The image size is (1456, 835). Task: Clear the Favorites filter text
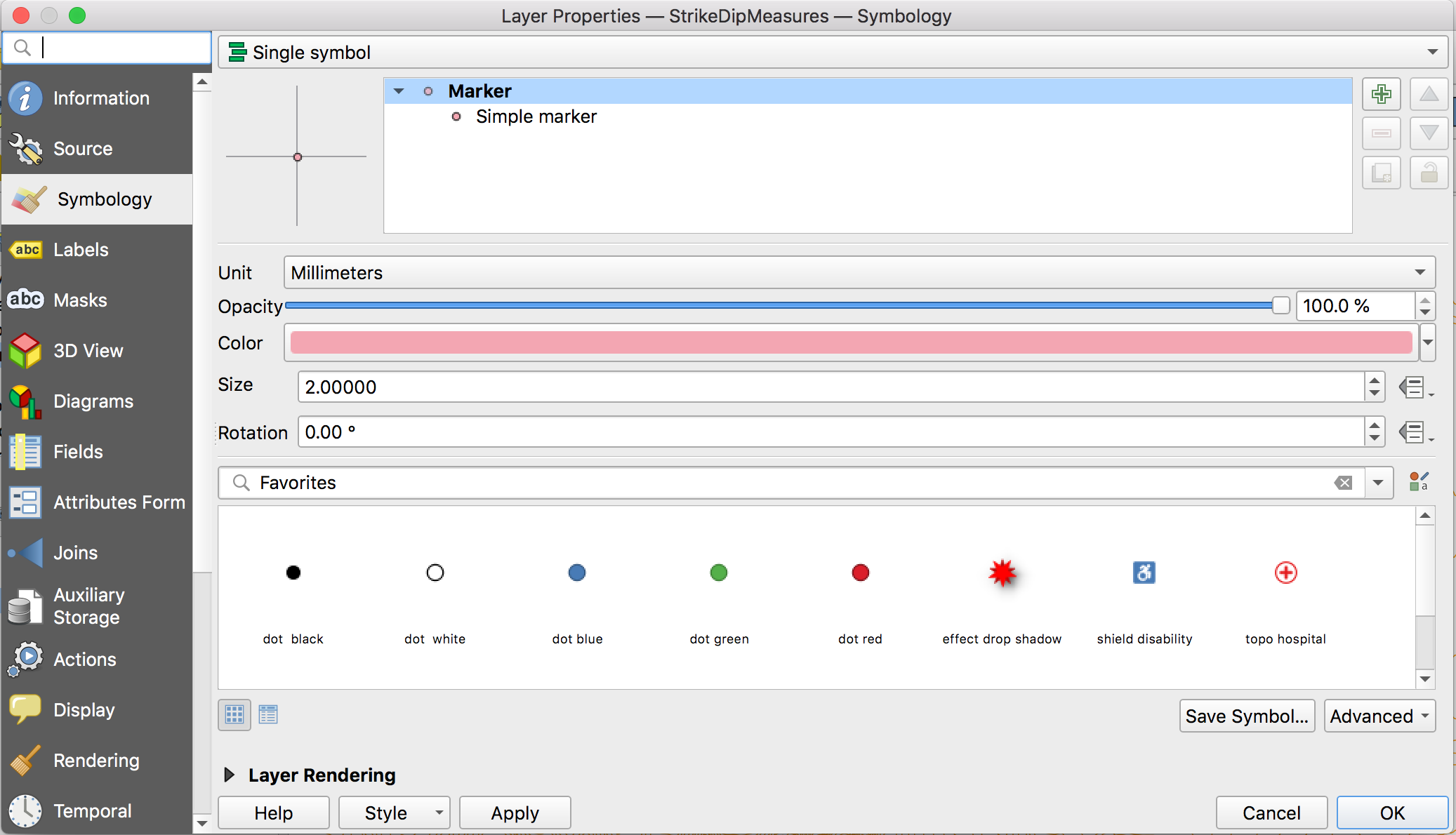pyautogui.click(x=1343, y=483)
